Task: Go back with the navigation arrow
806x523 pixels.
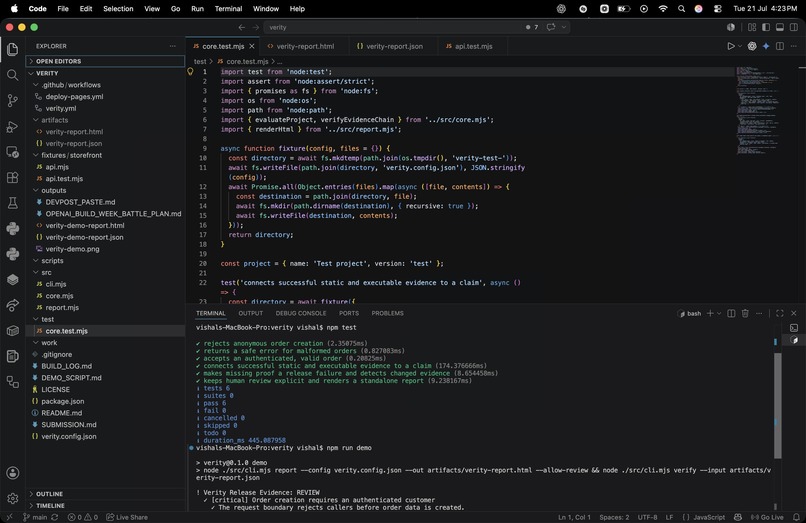Action: click(x=242, y=27)
